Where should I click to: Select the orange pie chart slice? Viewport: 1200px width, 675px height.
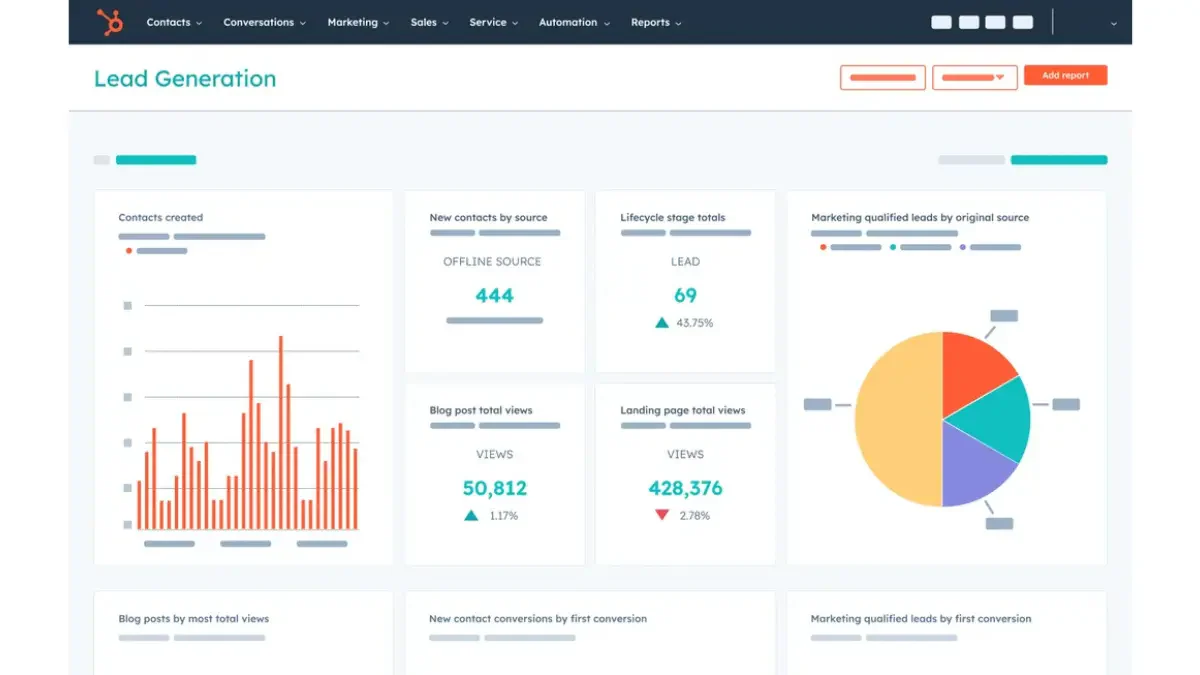coord(974,372)
